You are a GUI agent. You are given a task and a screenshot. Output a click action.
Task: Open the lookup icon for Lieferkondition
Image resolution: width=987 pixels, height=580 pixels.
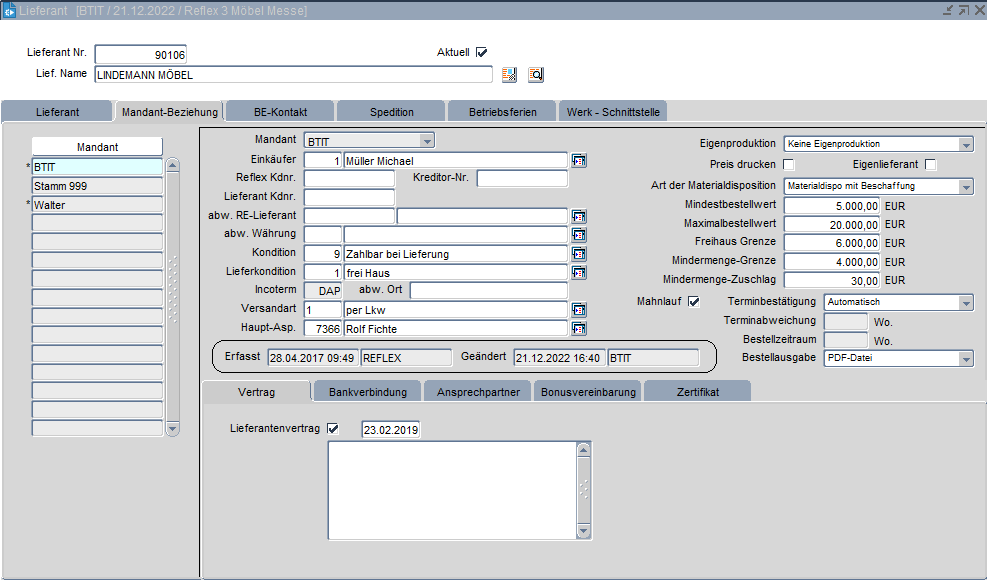(x=578, y=272)
